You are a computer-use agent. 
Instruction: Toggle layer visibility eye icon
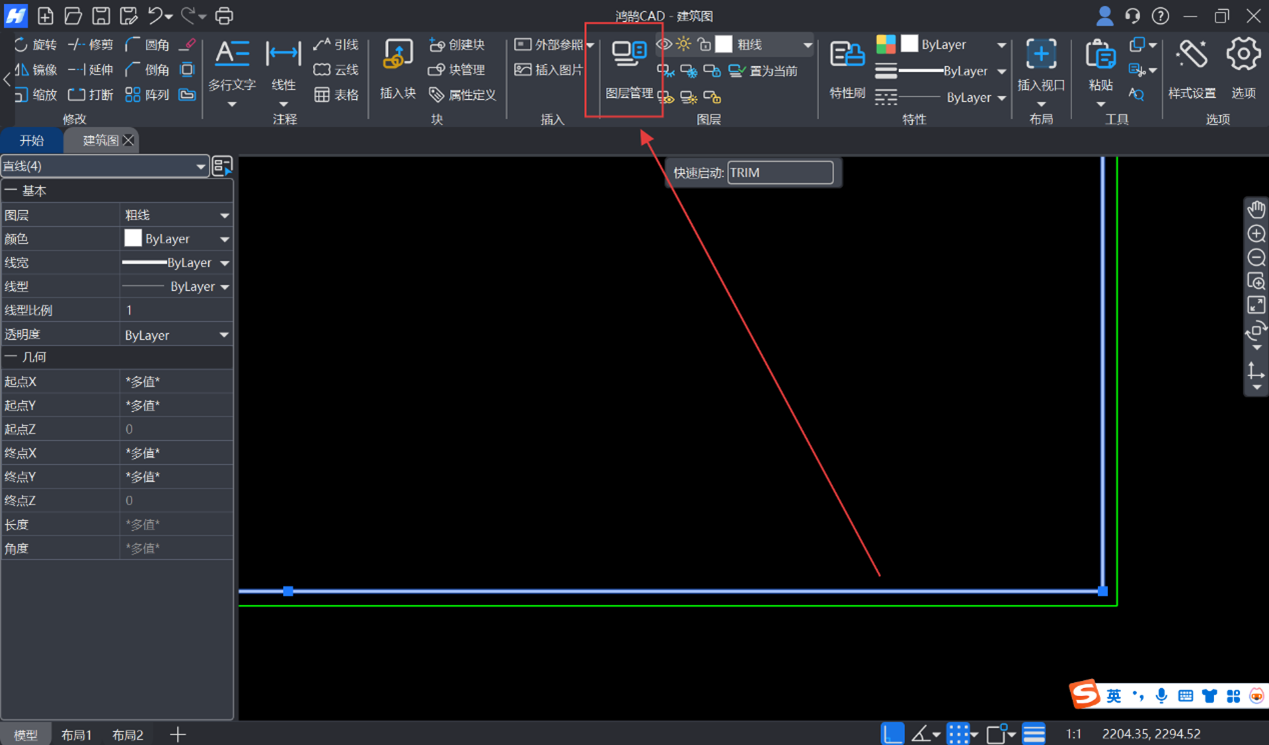tap(664, 44)
